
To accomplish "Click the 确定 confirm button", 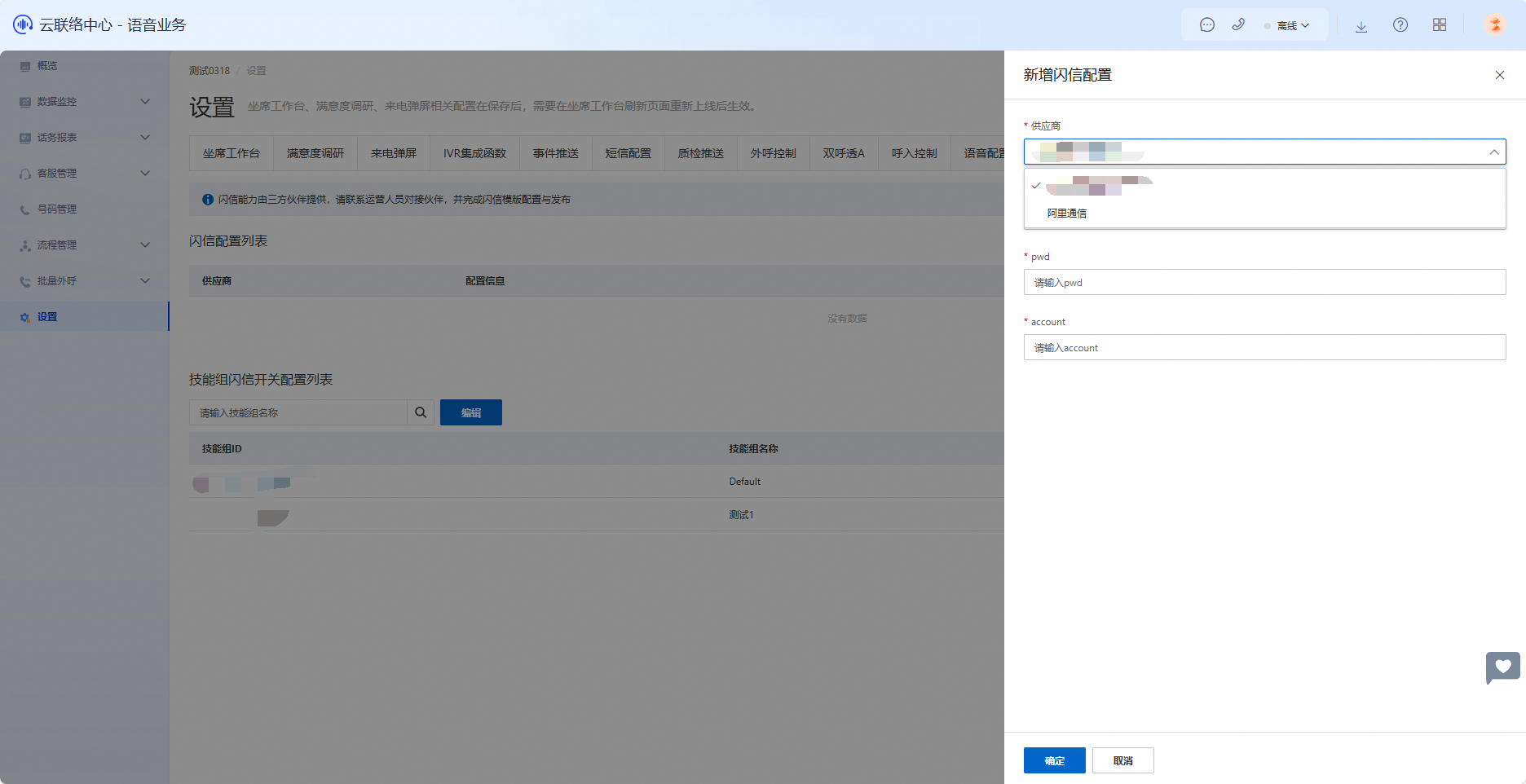I will 1055,760.
